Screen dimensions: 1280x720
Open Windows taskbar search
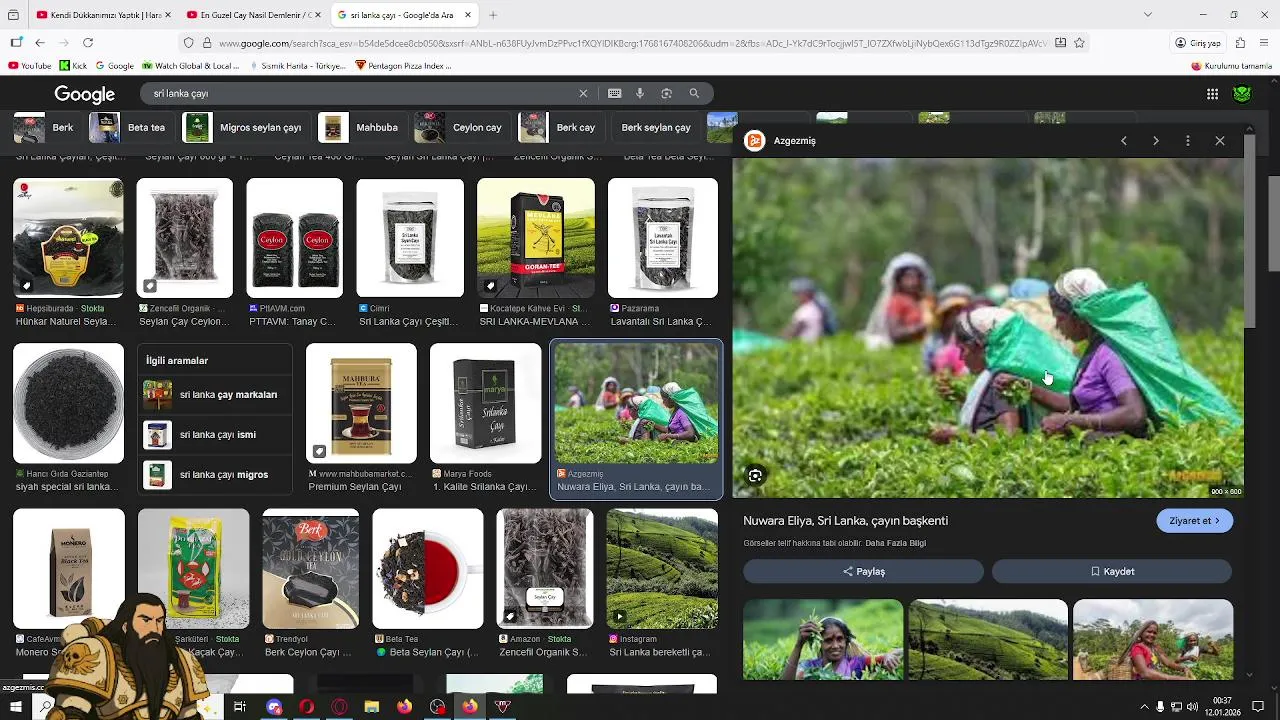[45, 706]
